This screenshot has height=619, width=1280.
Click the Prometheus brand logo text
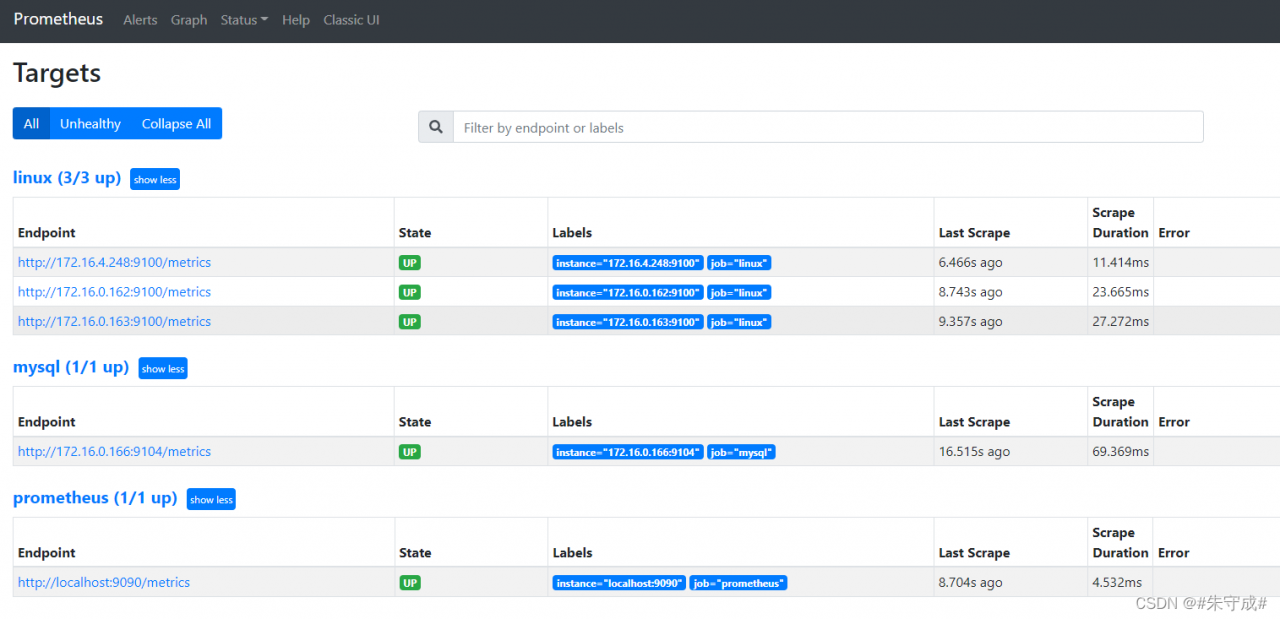58,19
